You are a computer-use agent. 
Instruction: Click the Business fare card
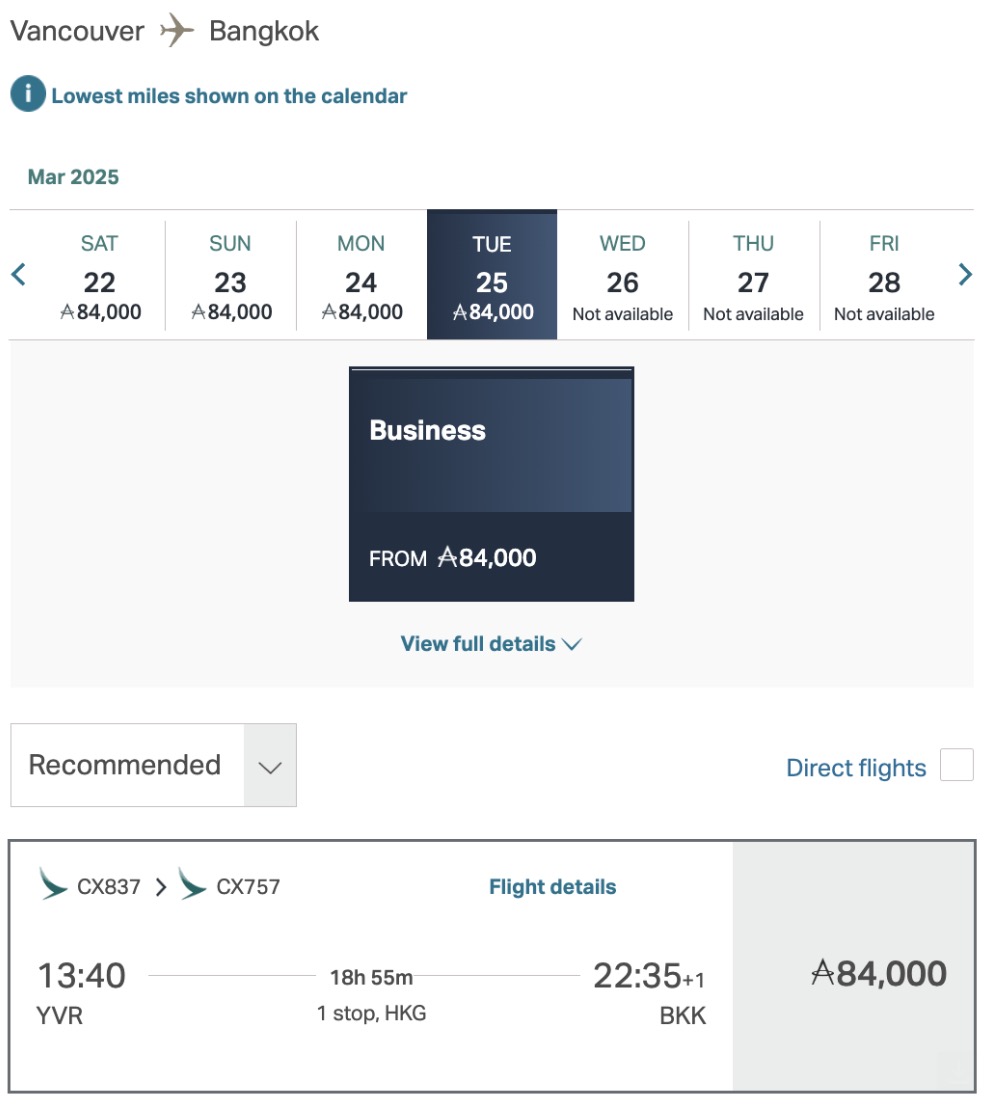[x=491, y=483]
